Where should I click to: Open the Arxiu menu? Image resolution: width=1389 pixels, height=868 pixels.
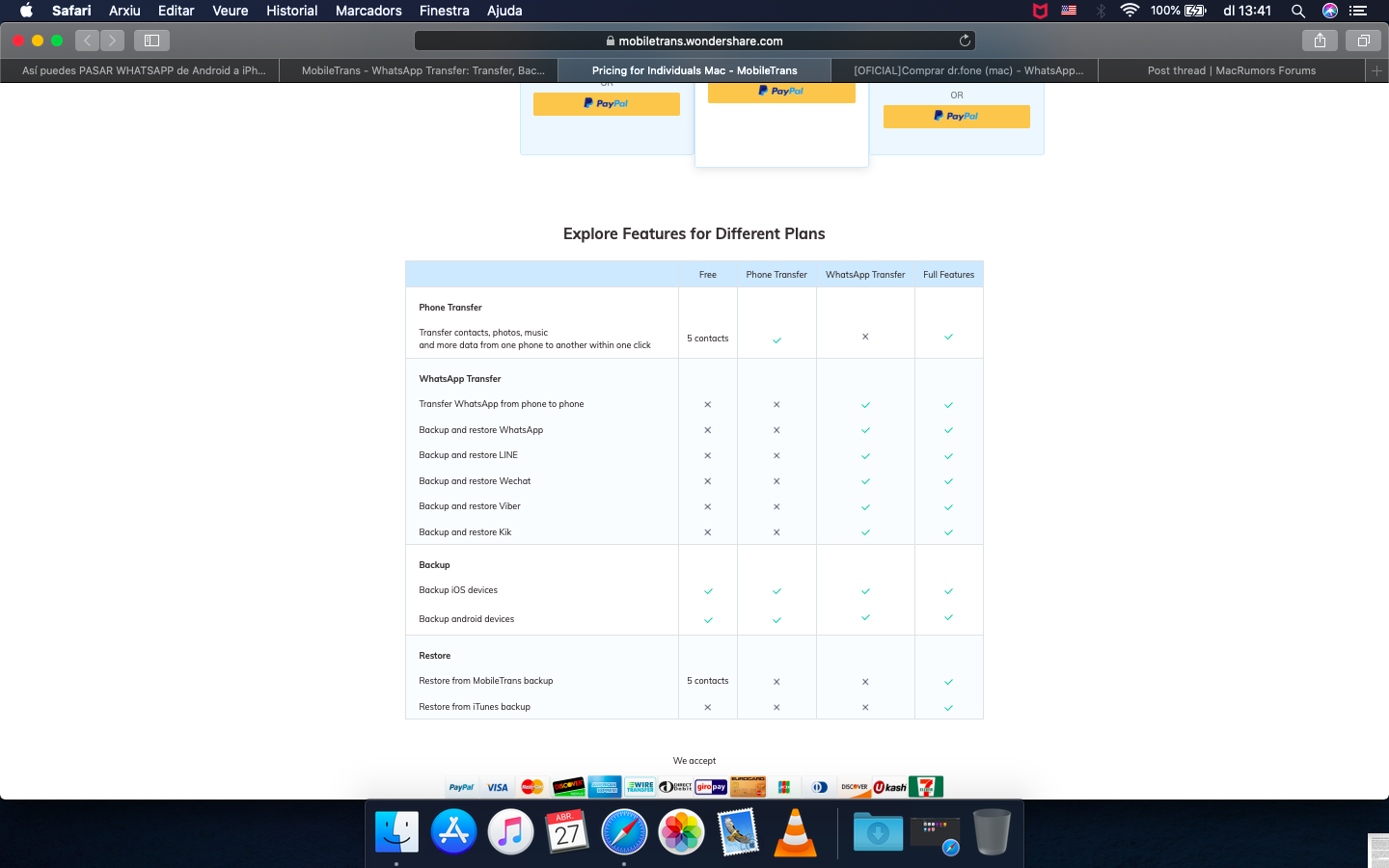click(124, 11)
